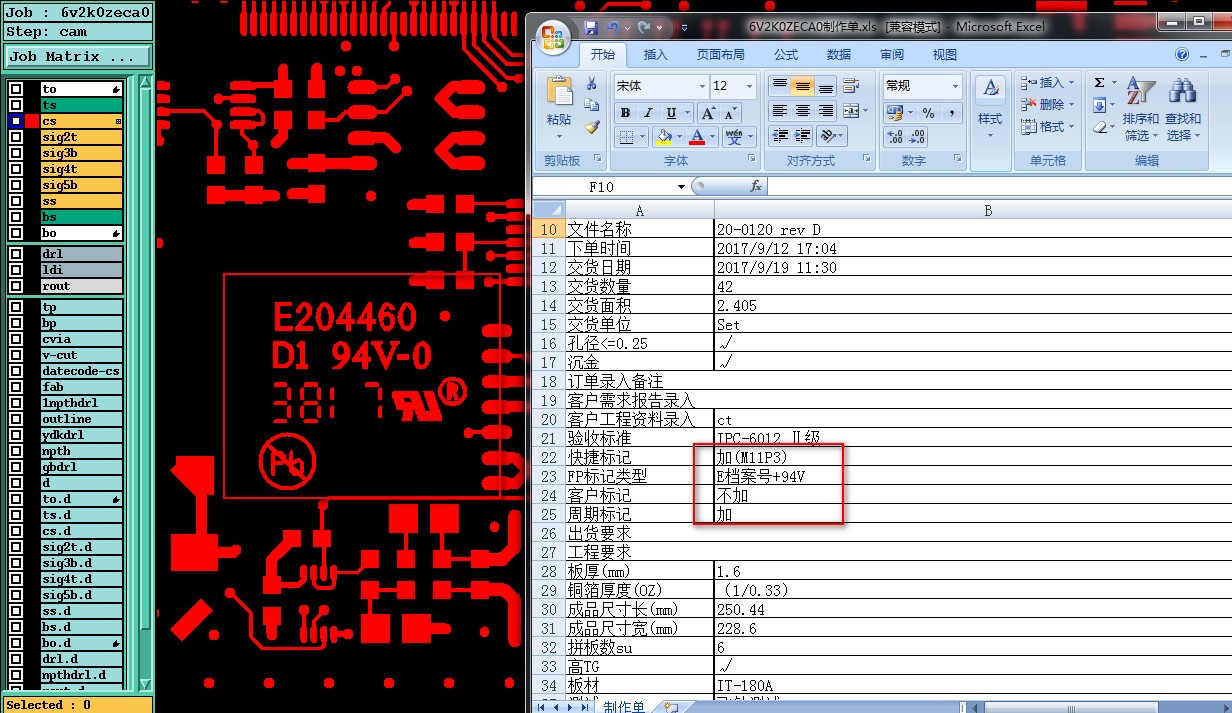Center cell text horizontally
The height and width of the screenshot is (713, 1232).
(x=803, y=111)
